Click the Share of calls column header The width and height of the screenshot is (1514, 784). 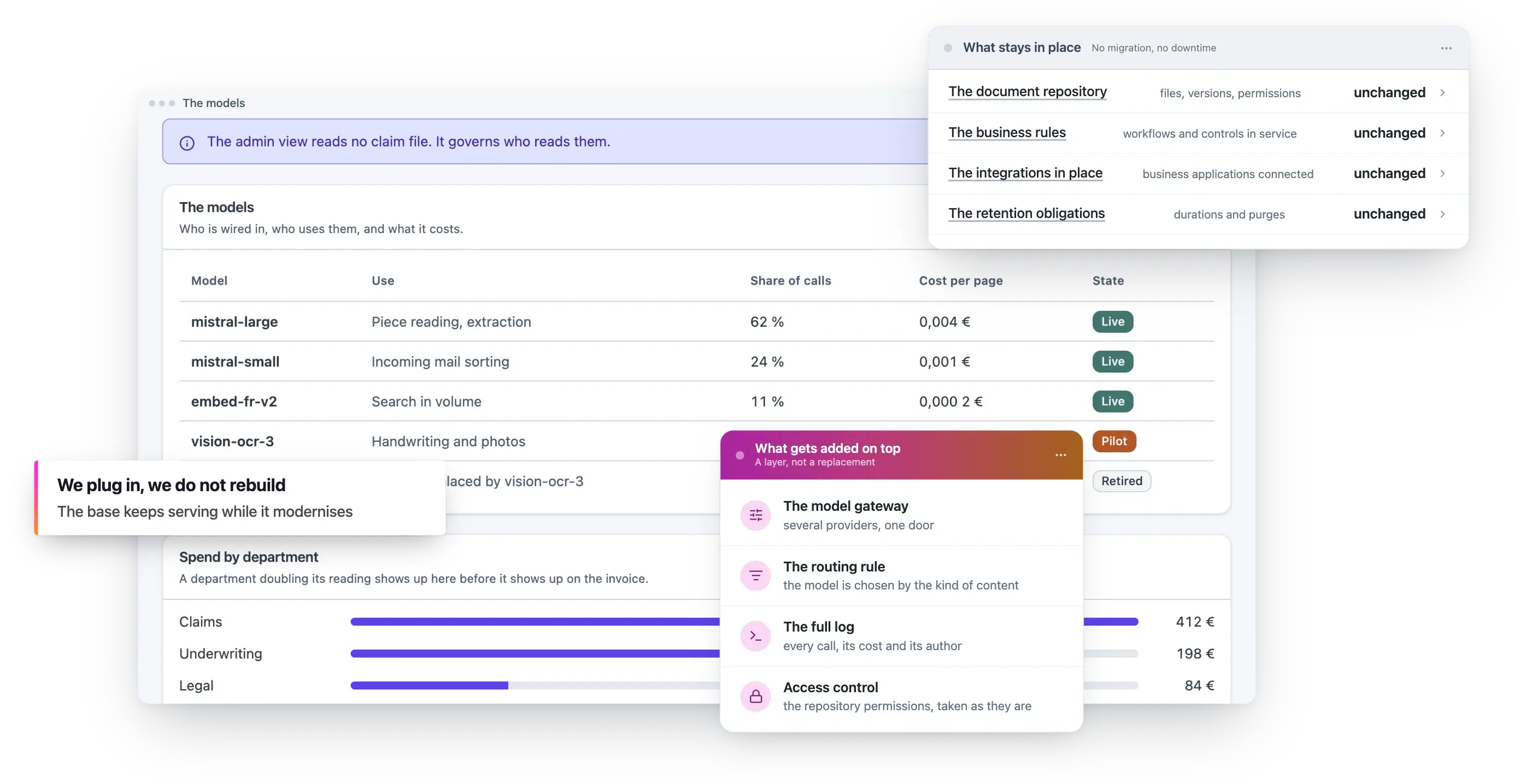790,281
